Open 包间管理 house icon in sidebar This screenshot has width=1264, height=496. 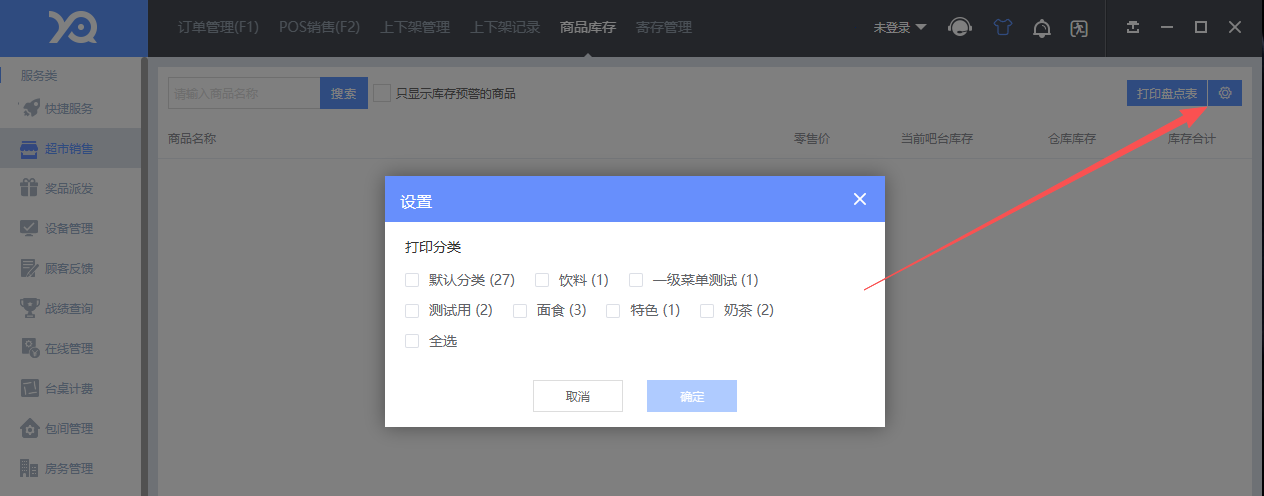coord(30,428)
